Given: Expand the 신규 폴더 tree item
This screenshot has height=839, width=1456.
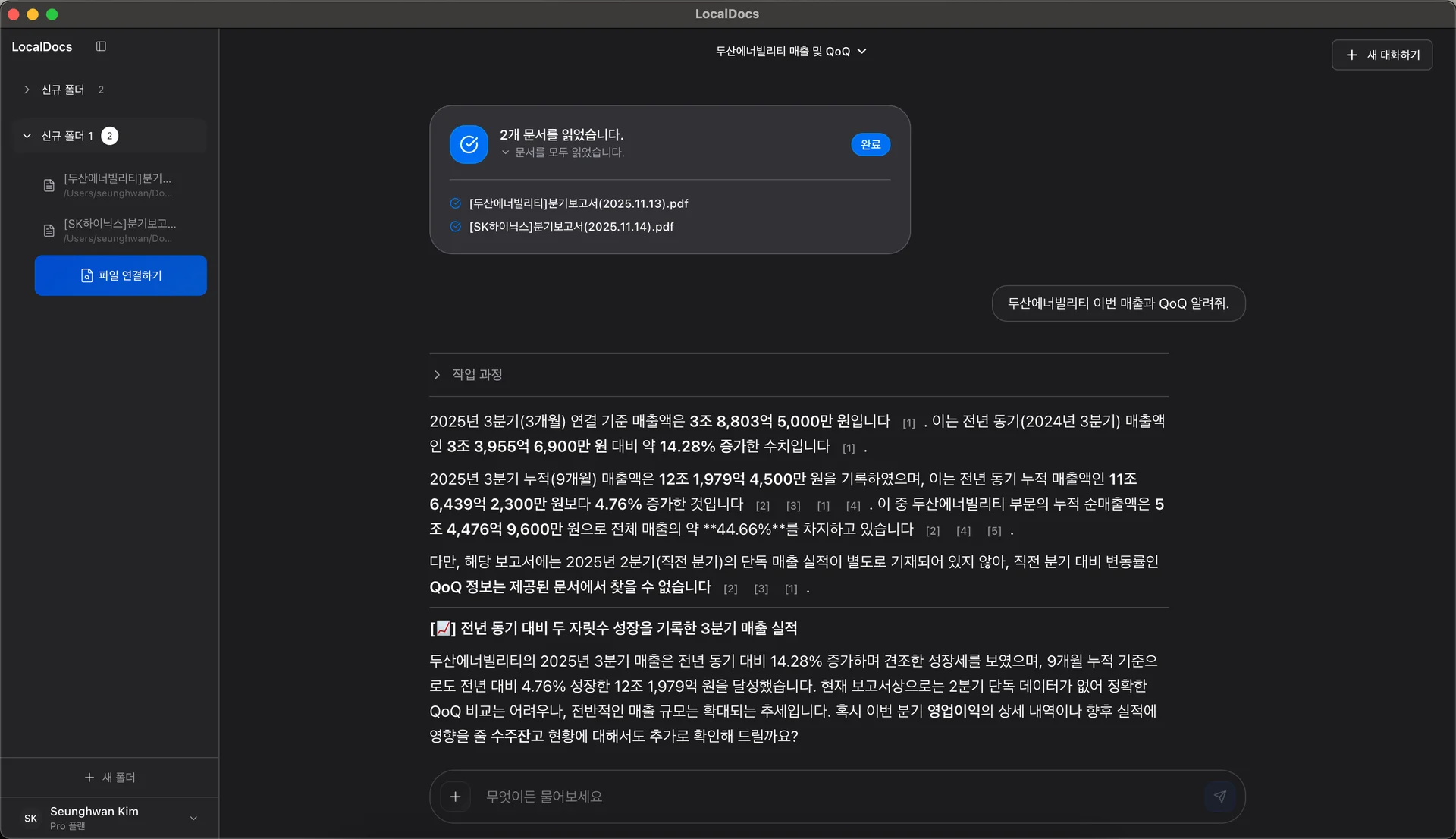Looking at the screenshot, I should click(x=27, y=90).
